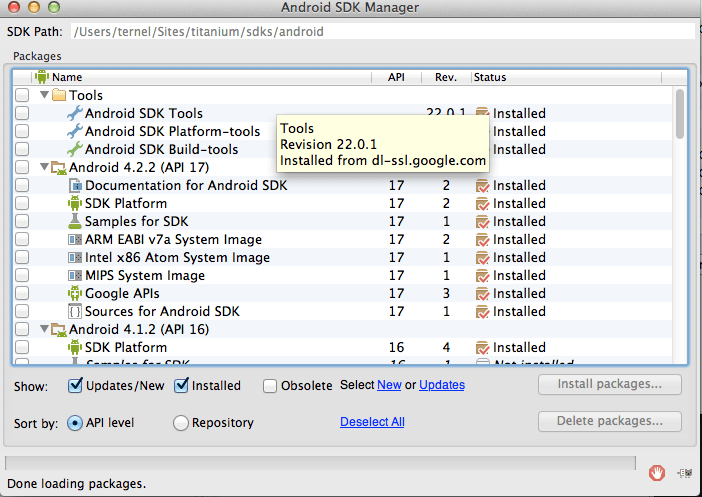Click the Status column header
Image resolution: width=702 pixels, height=497 pixels.
pyautogui.click(x=490, y=77)
